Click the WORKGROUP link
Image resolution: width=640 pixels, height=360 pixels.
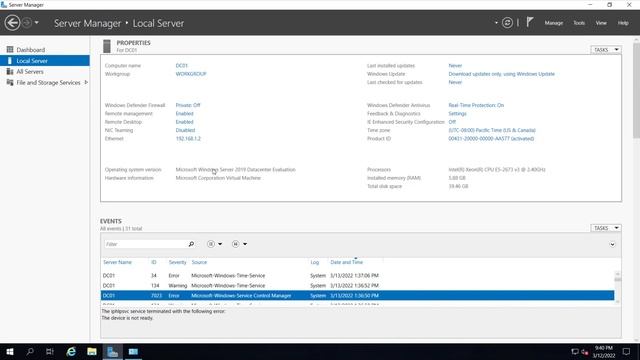pos(191,74)
